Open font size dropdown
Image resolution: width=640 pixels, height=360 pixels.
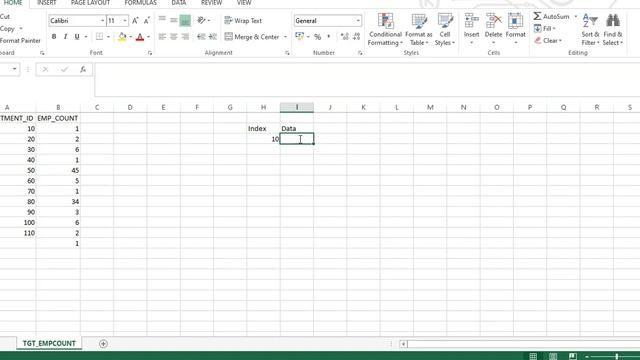click(x=125, y=20)
